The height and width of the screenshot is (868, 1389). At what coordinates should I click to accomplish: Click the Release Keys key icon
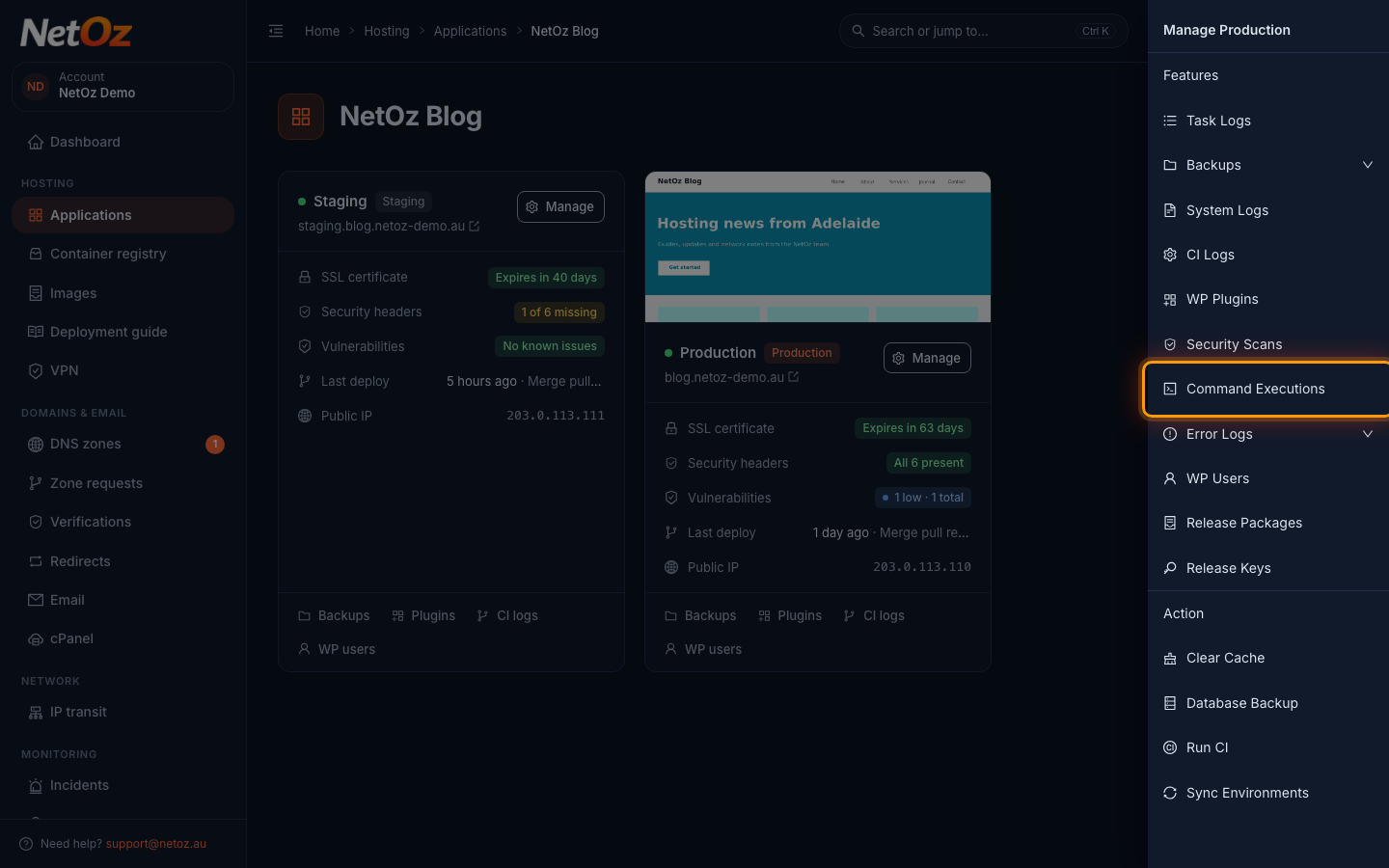click(1170, 568)
